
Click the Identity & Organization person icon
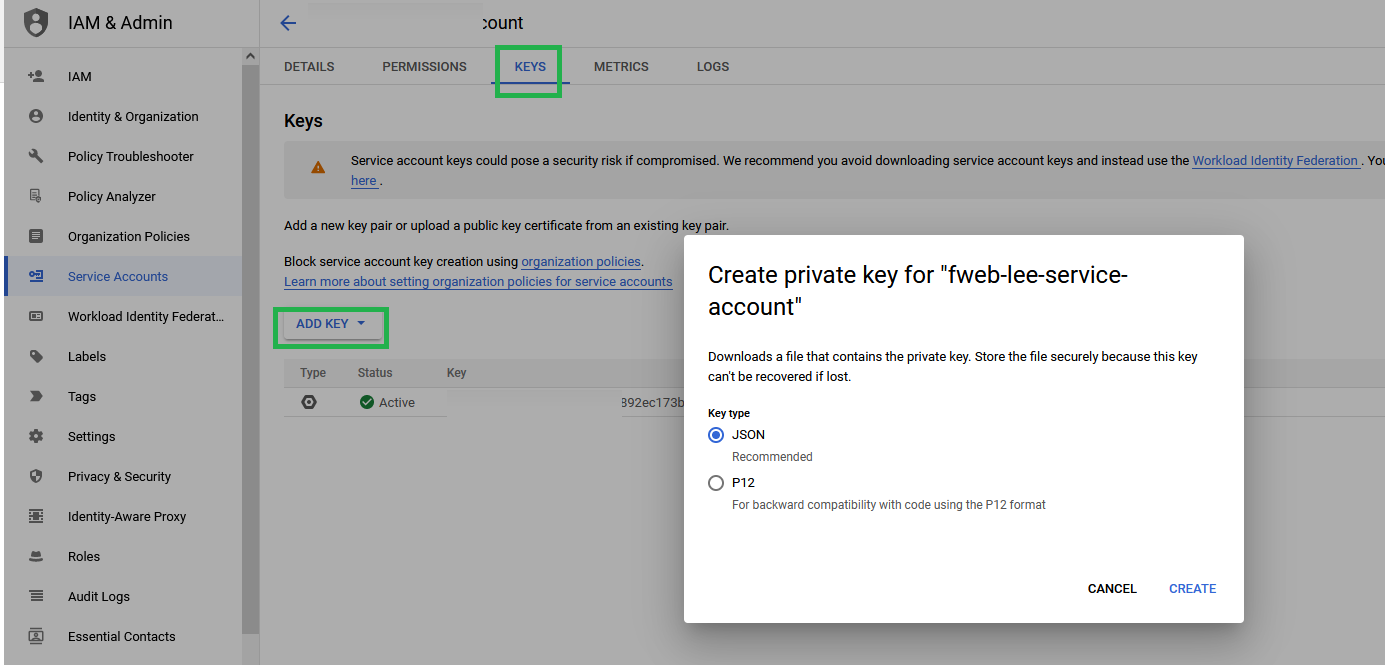[36, 116]
